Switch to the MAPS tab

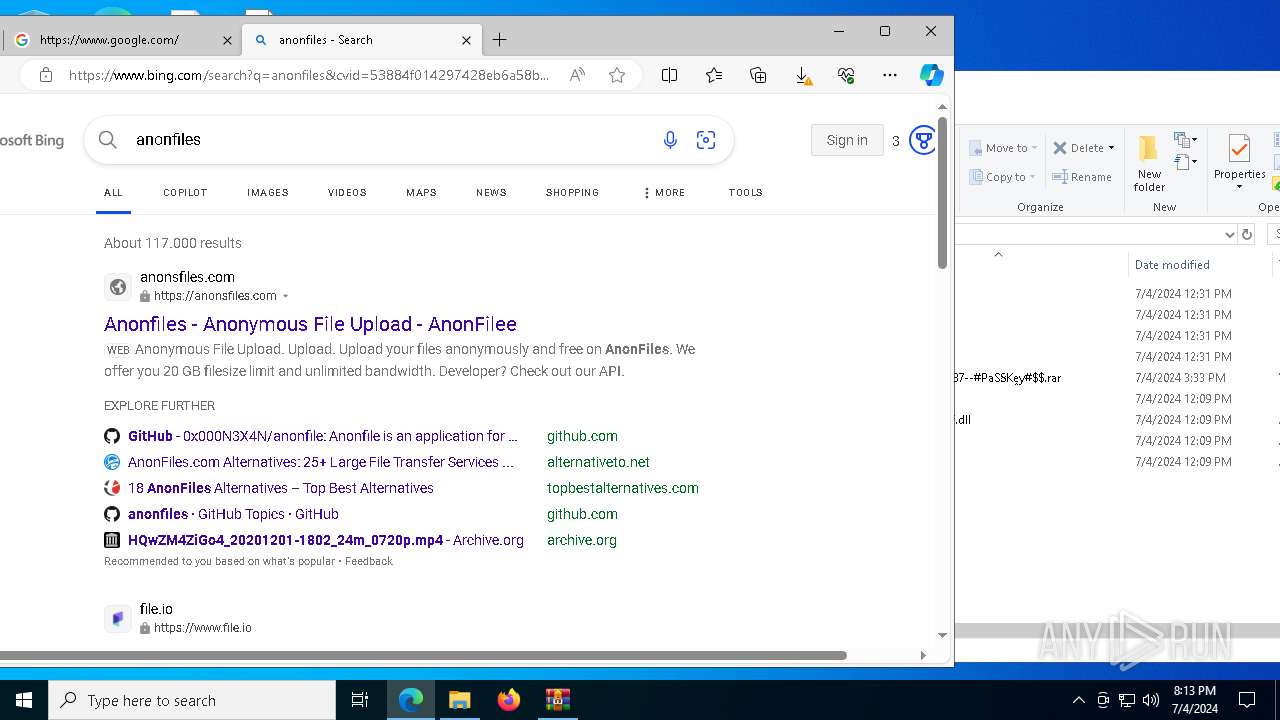click(x=421, y=192)
